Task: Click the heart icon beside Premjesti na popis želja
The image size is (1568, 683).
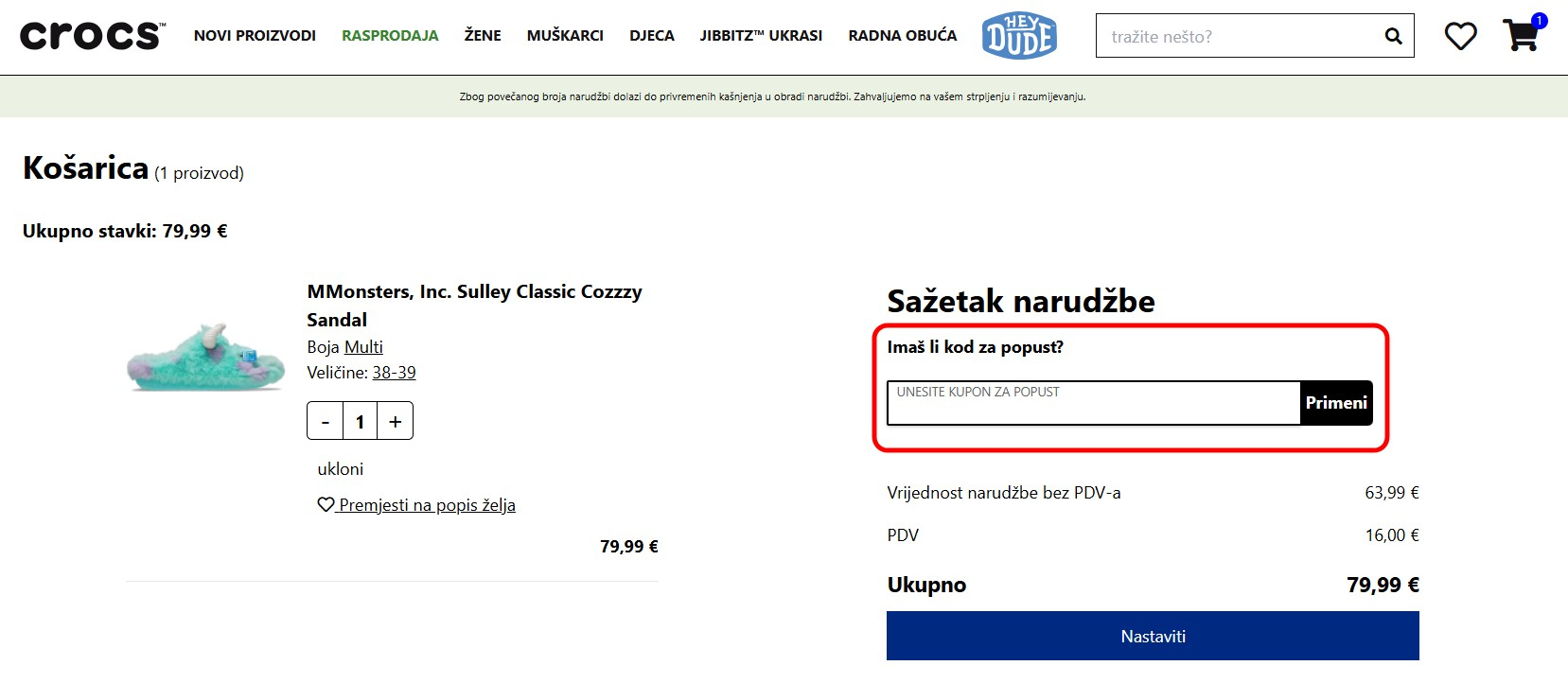Action: click(x=326, y=505)
